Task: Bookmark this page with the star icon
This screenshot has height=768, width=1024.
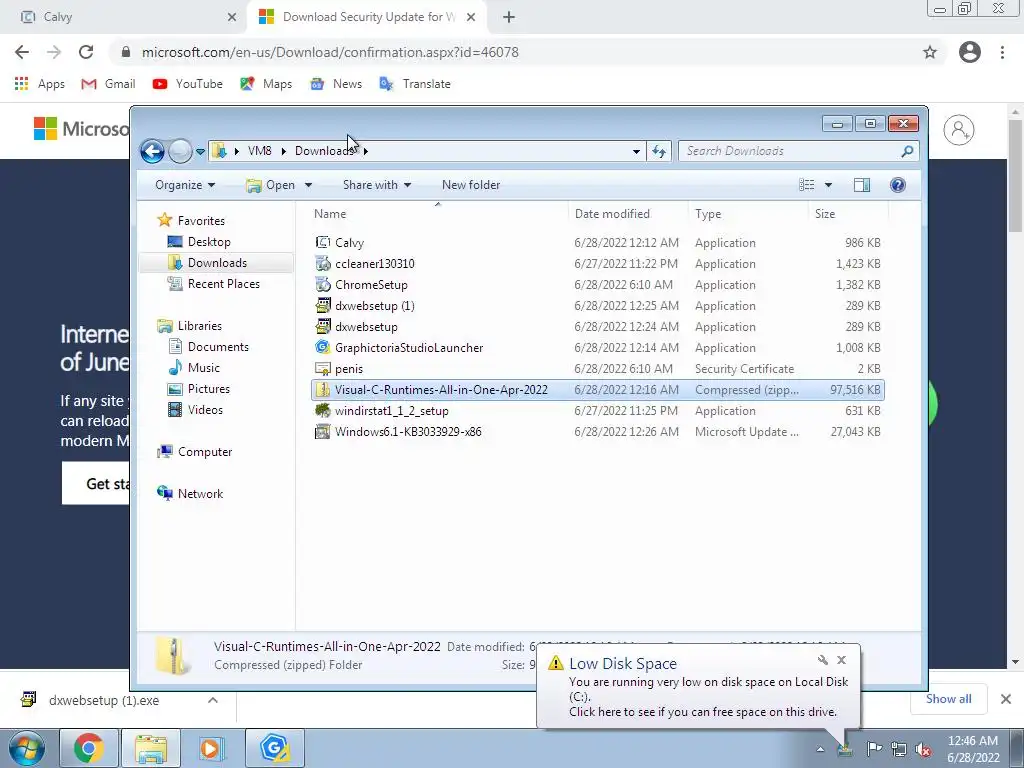Action: click(930, 52)
